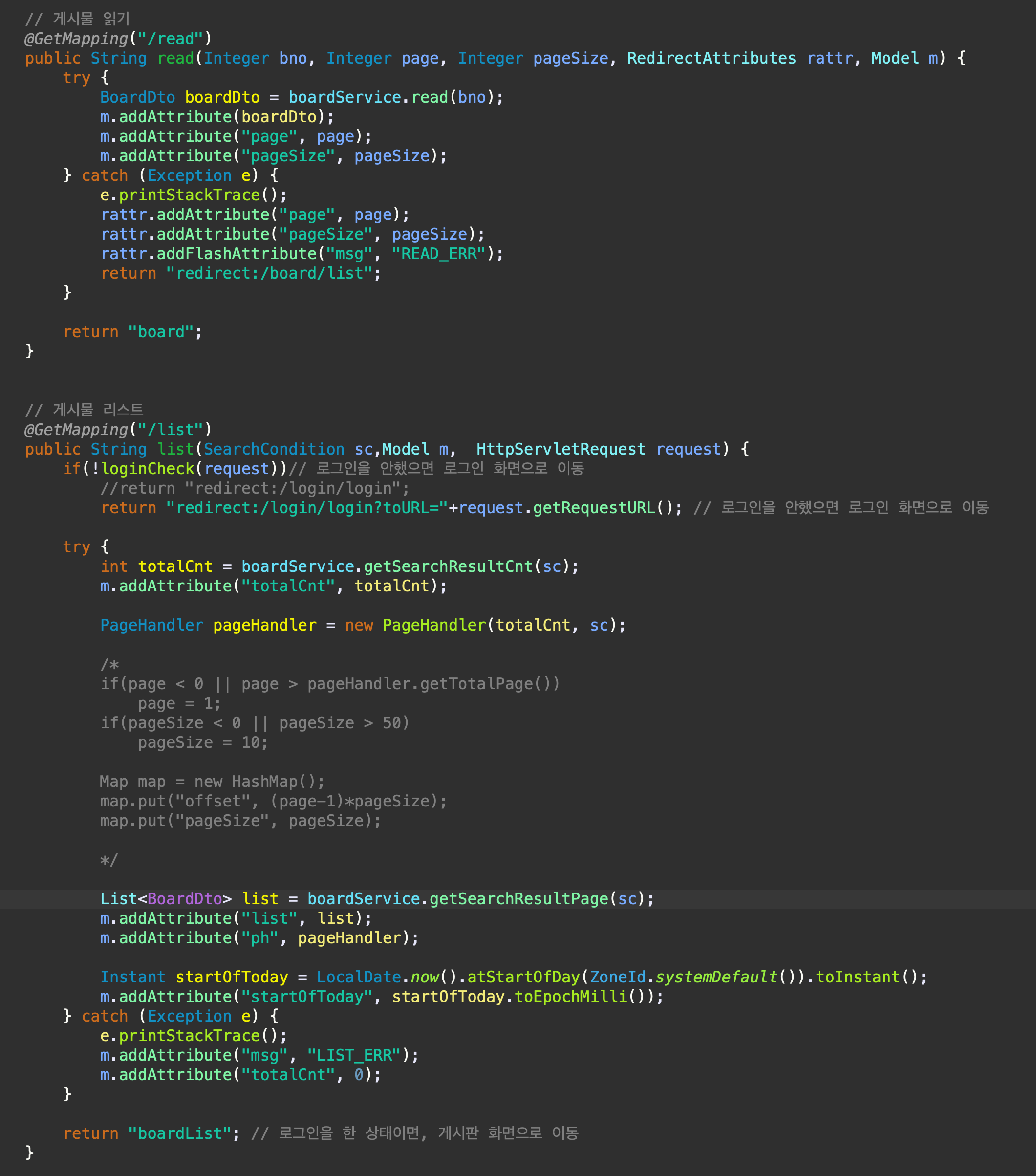Viewport: 1036px width, 1176px height.
Task: Click the "LIST_ERR" string literal
Action: pos(354,1056)
